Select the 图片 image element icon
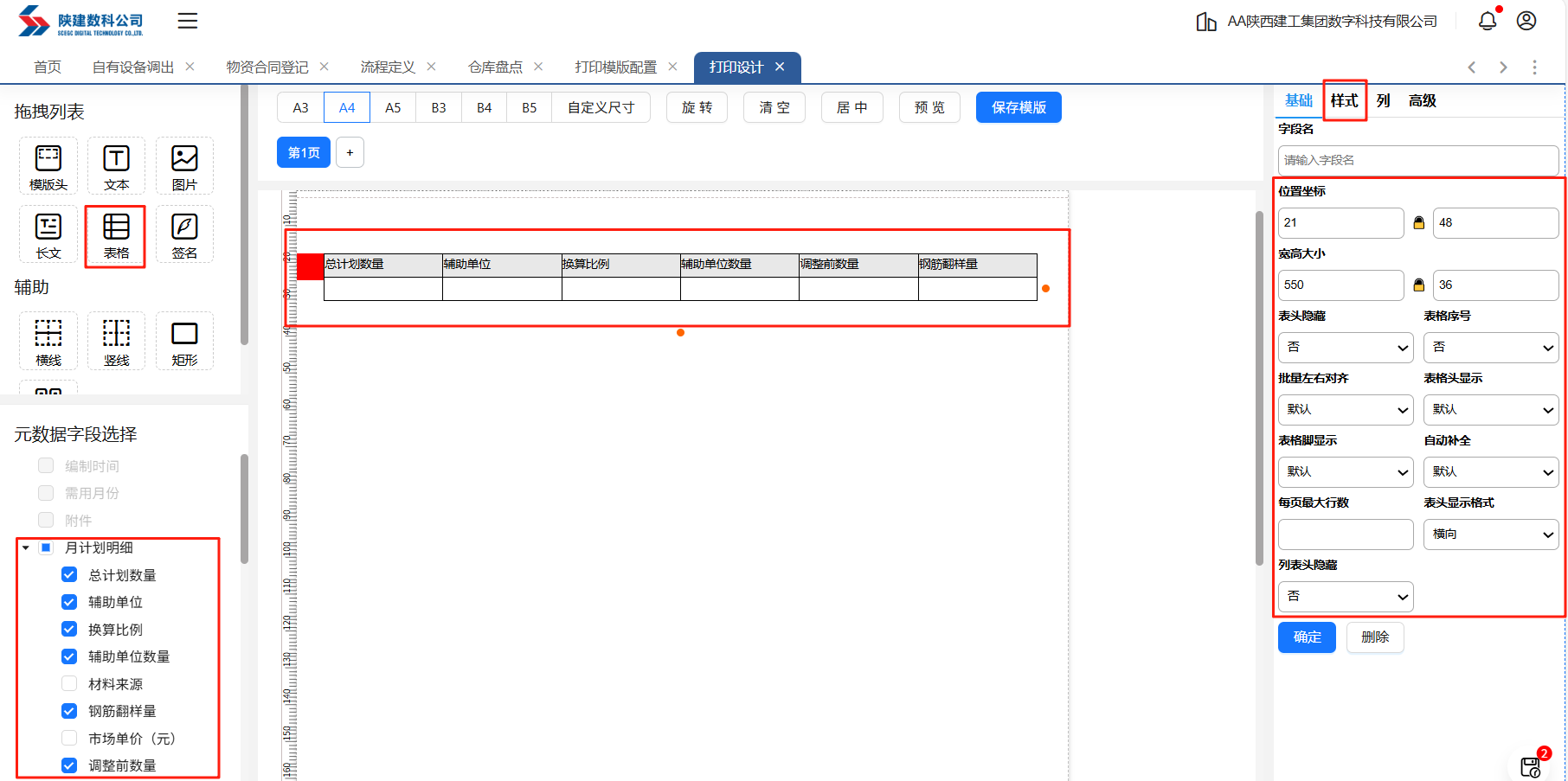This screenshot has width=1568, height=781. (x=184, y=165)
